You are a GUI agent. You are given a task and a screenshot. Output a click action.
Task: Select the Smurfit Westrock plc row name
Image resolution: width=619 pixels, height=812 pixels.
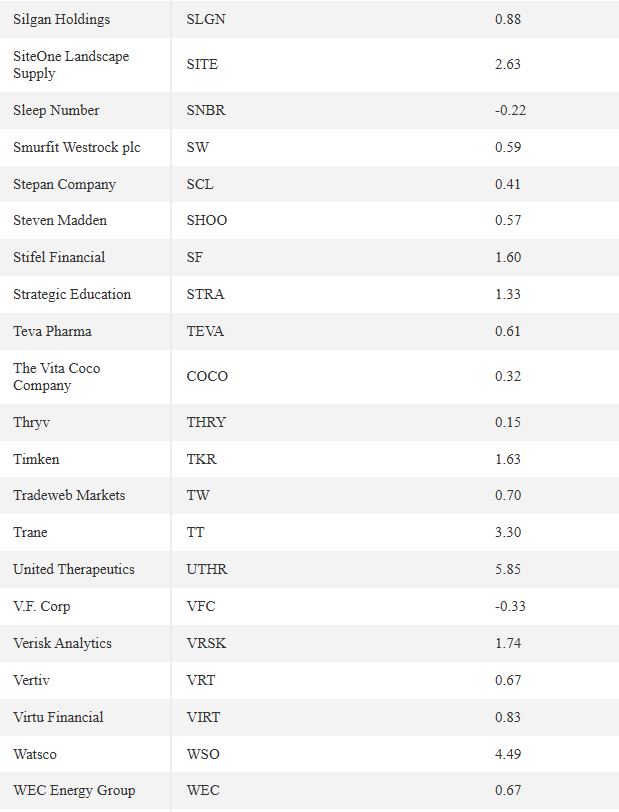click(x=77, y=148)
